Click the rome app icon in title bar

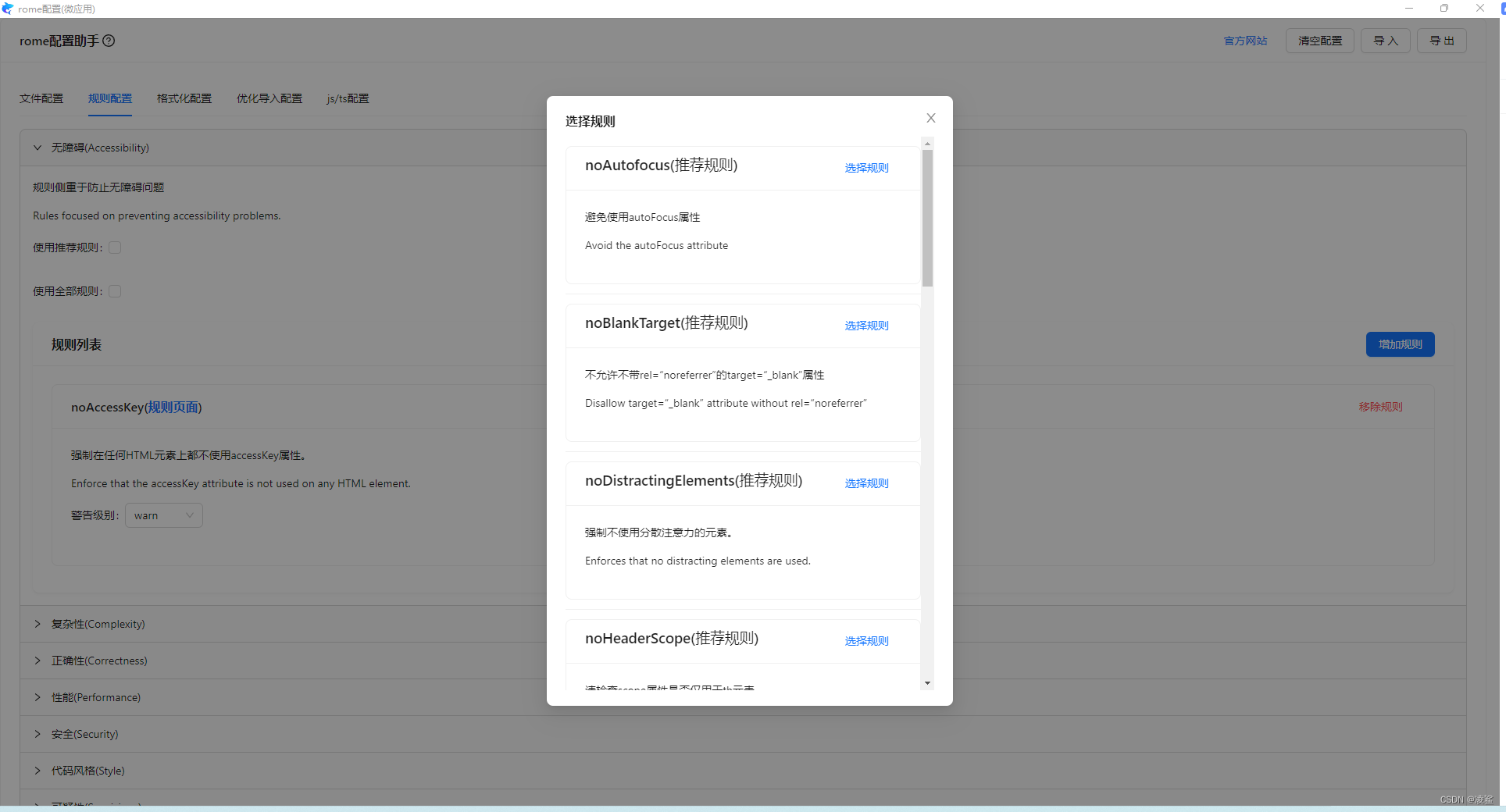pyautogui.click(x=9, y=9)
